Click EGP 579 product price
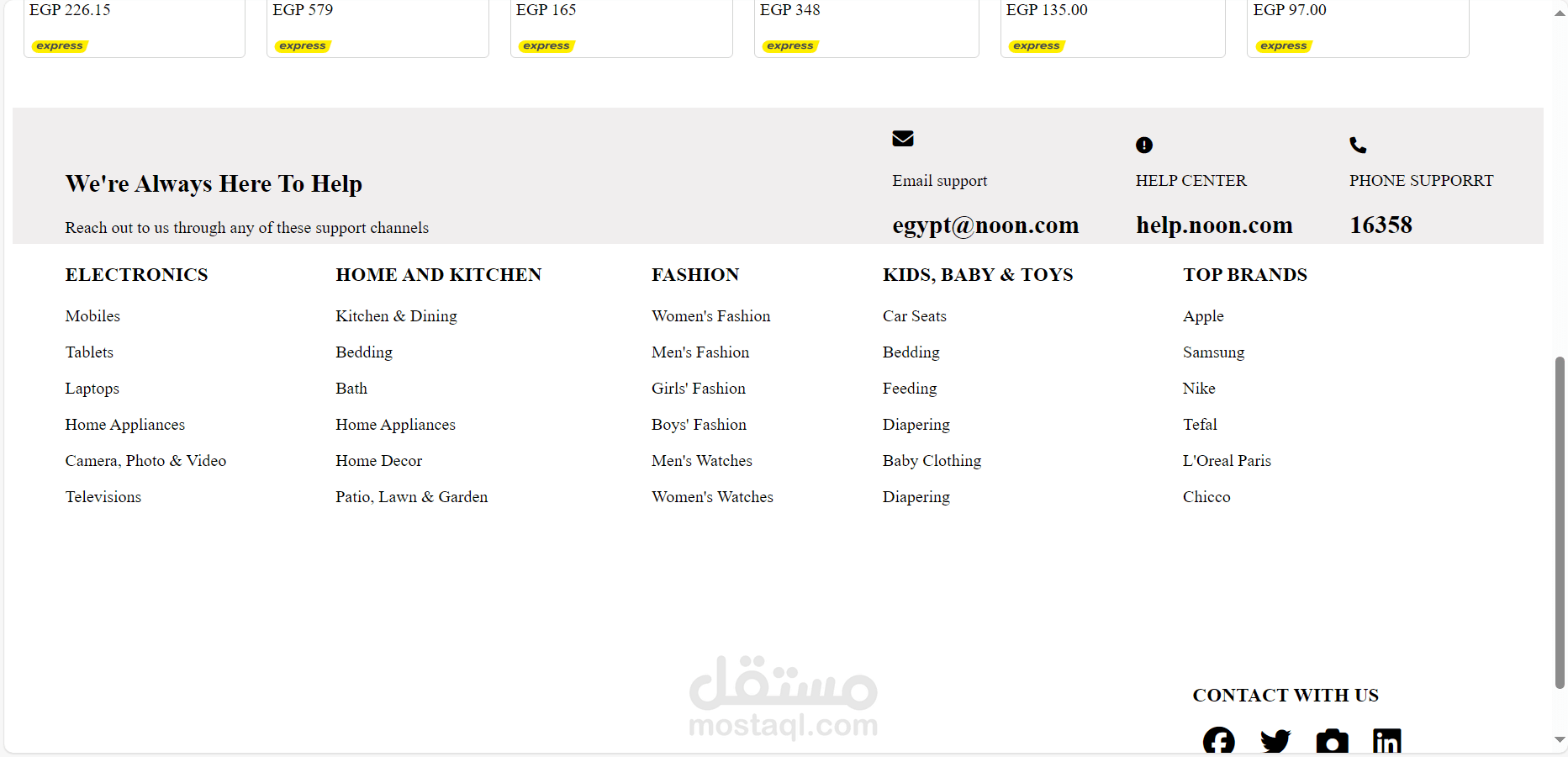 [x=303, y=10]
